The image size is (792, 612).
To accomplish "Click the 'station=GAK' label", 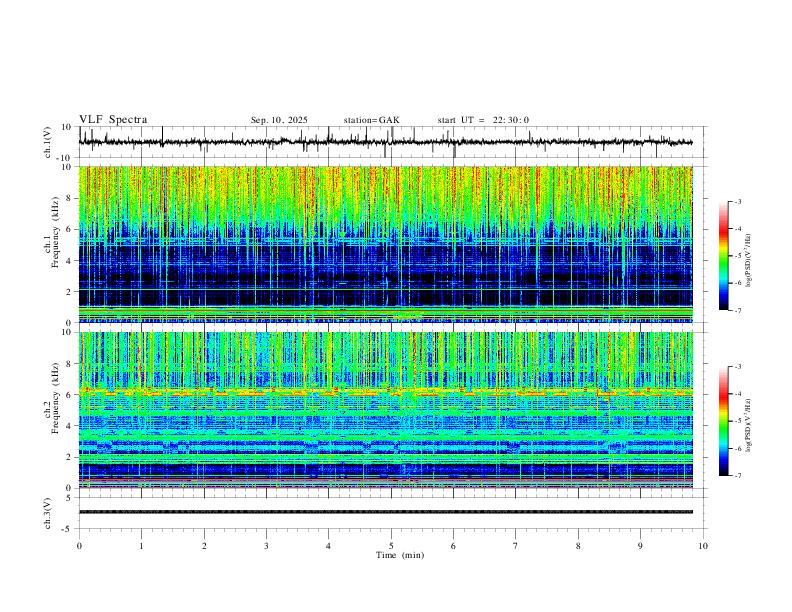I will point(371,120).
